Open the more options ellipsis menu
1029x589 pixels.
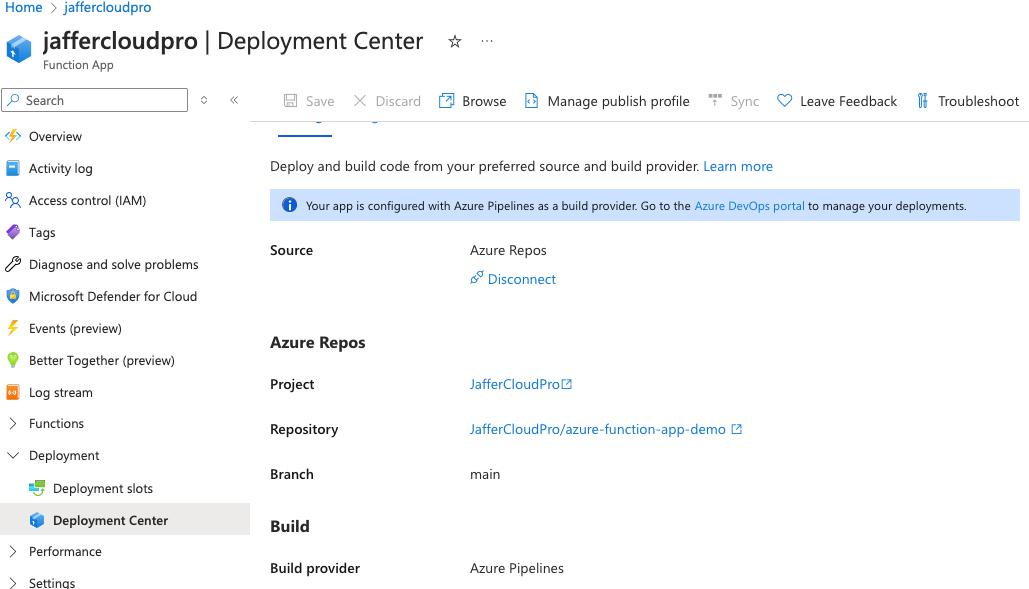coord(487,41)
